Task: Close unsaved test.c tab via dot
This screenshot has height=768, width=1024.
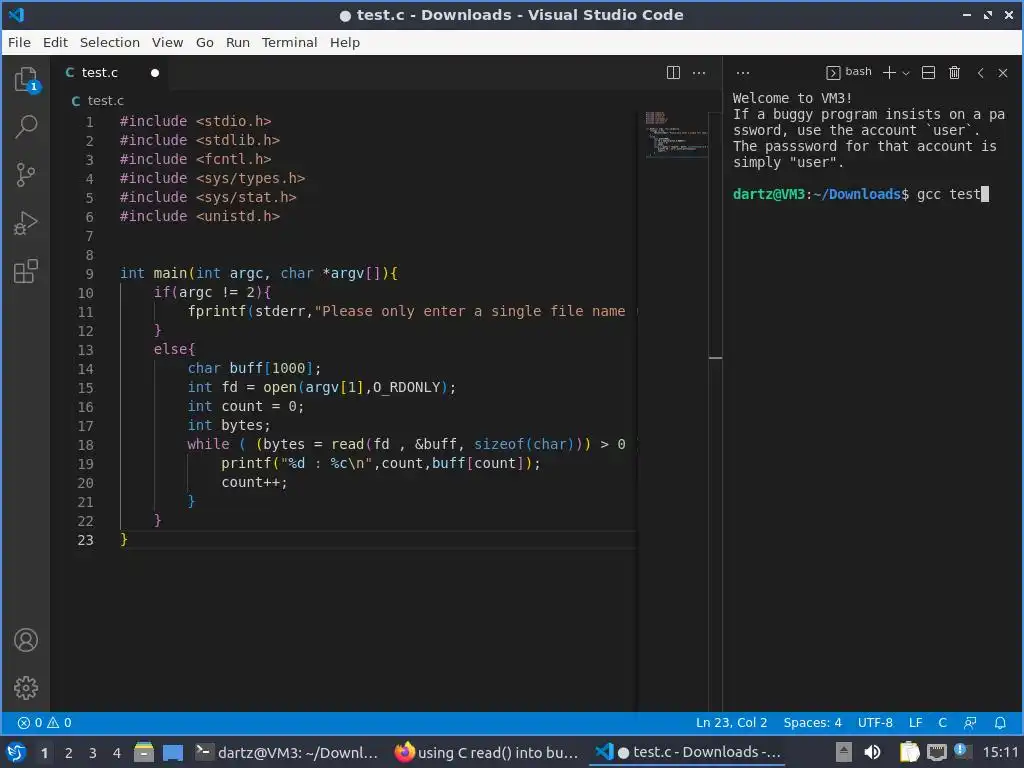Action: (x=155, y=72)
